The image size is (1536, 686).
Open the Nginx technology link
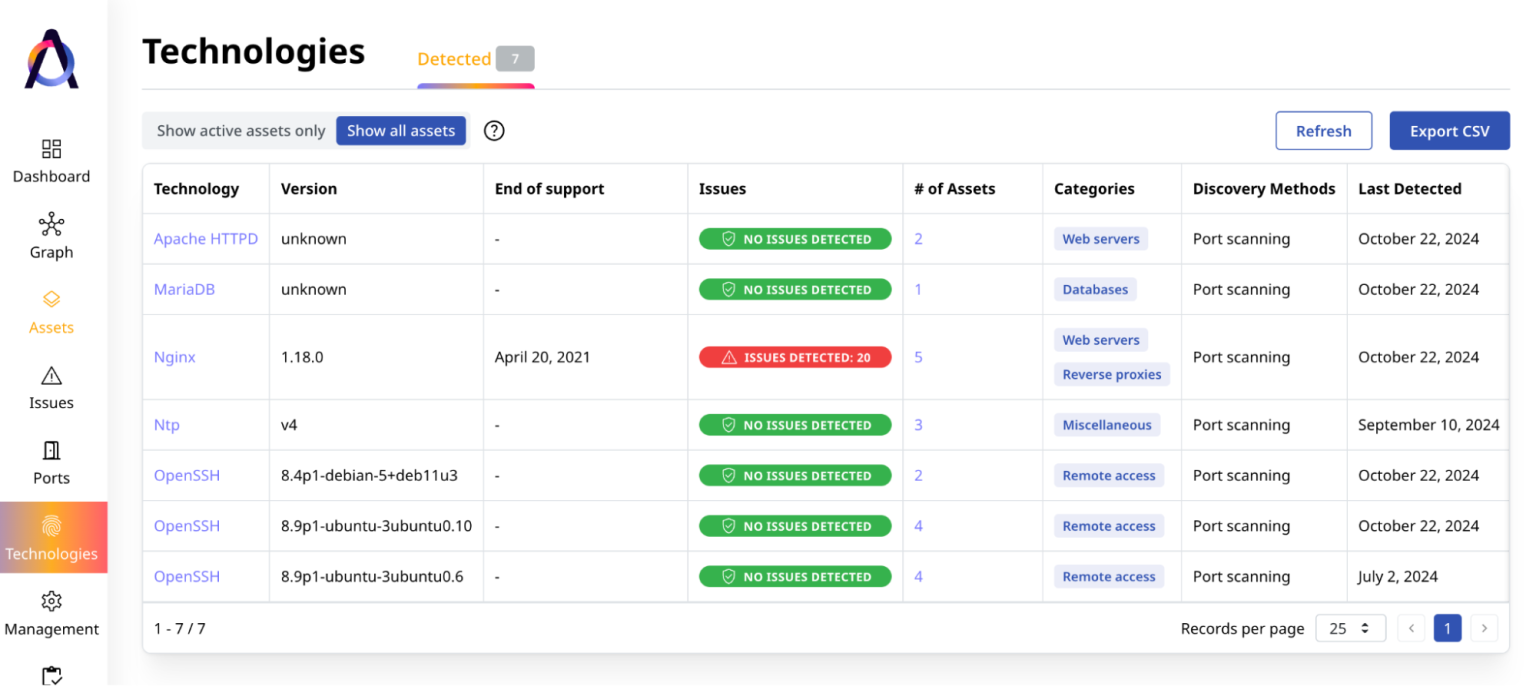tap(175, 357)
